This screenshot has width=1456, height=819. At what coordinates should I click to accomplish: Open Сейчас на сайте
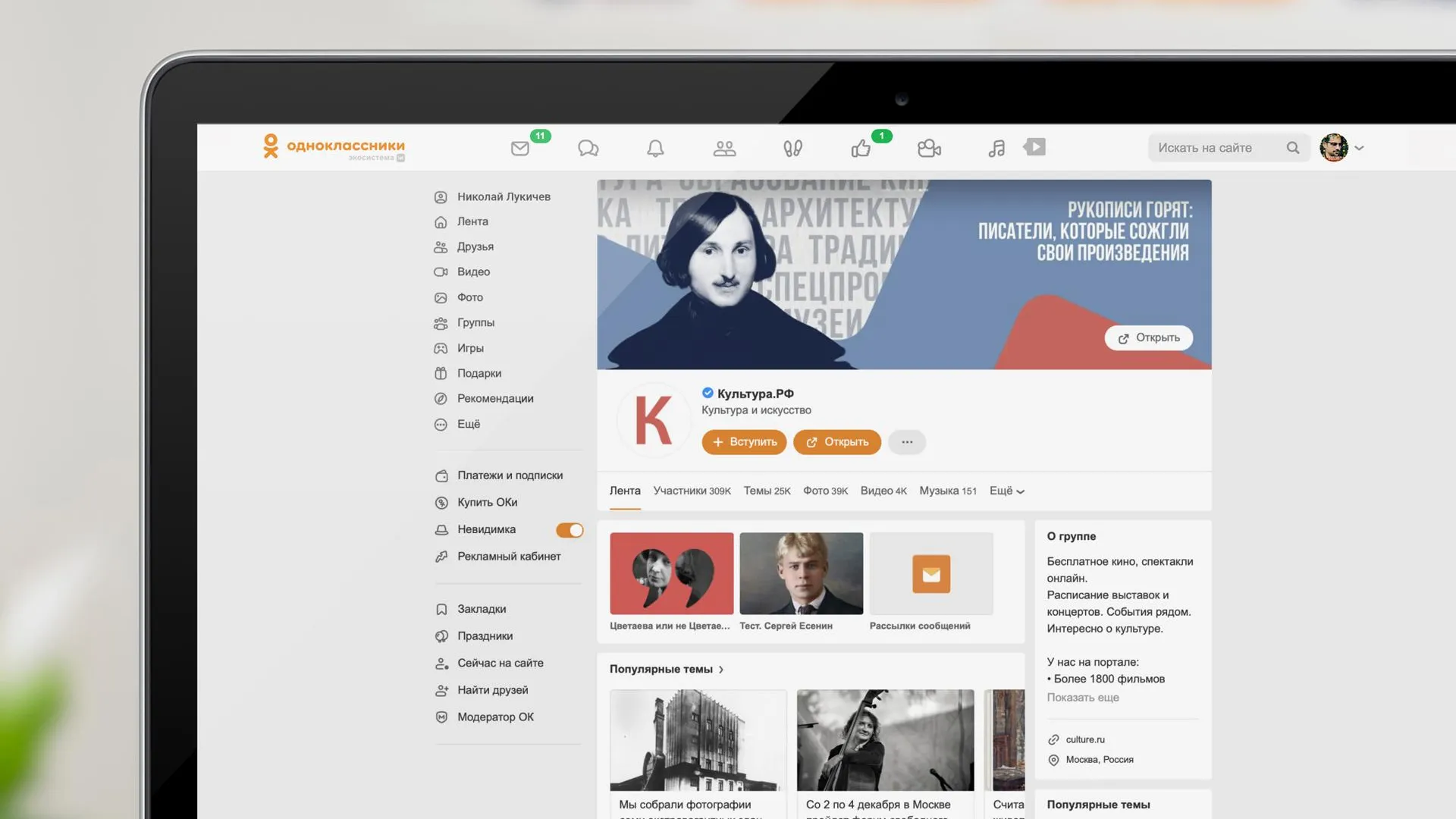489,664
